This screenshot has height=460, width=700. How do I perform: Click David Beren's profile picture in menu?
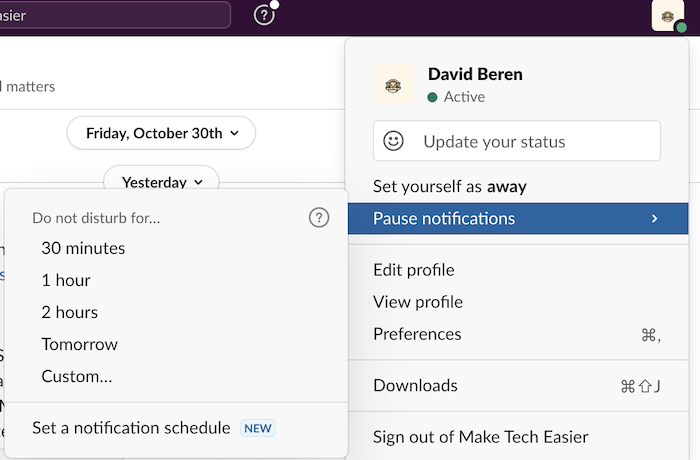coord(393,84)
